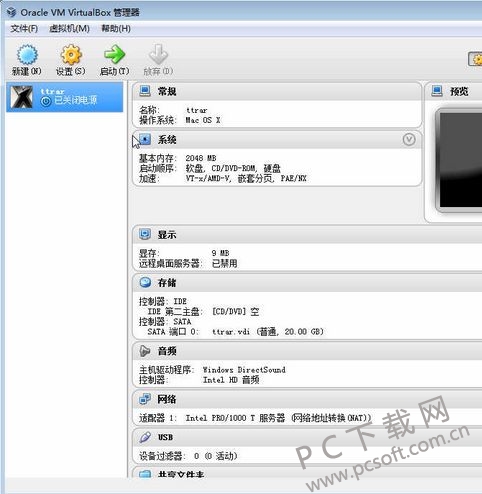The height and width of the screenshot is (494, 482).
Task: Click the acceleration value 'VT-x/AMD-V'
Action: [x=208, y=179]
